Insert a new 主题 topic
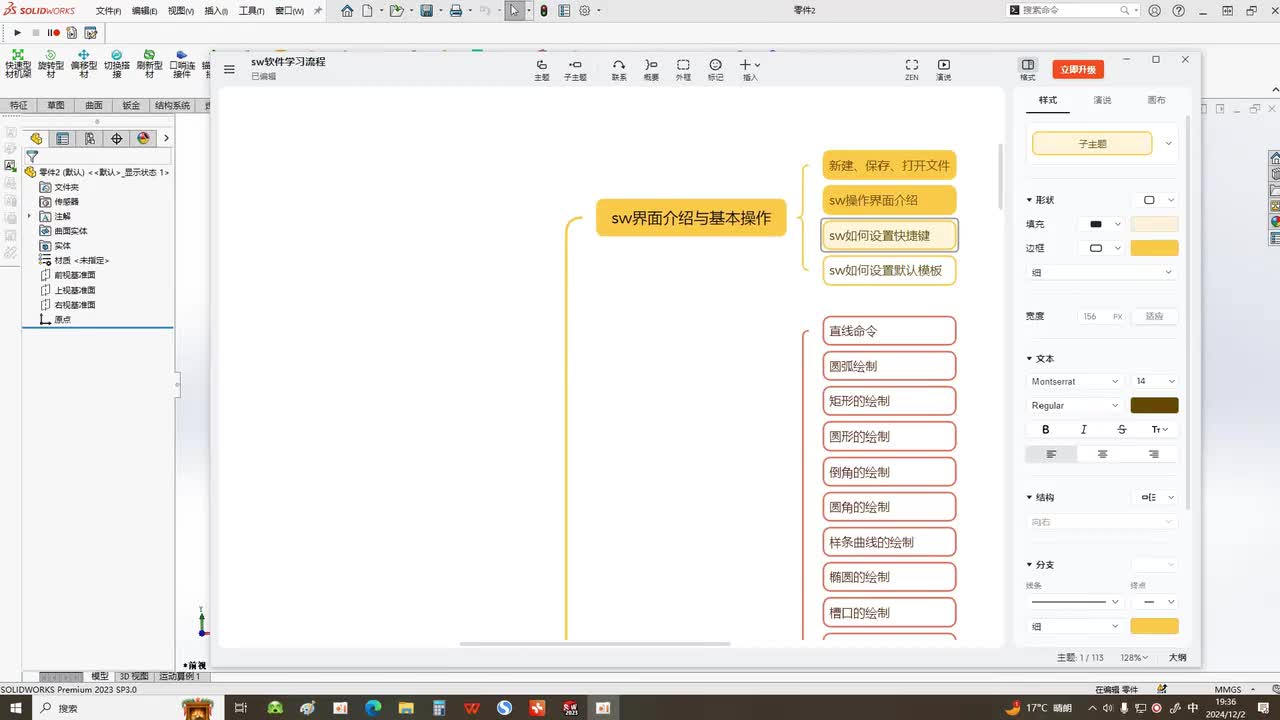 click(542, 69)
